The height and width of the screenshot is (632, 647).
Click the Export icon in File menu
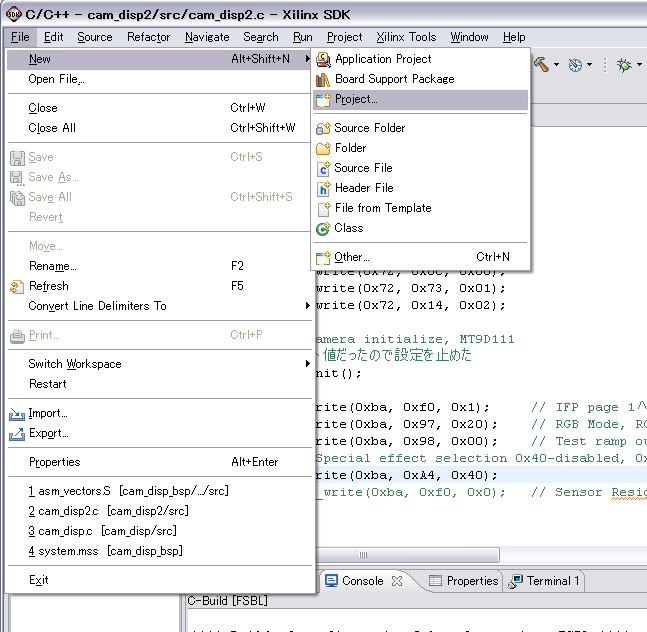[17, 434]
